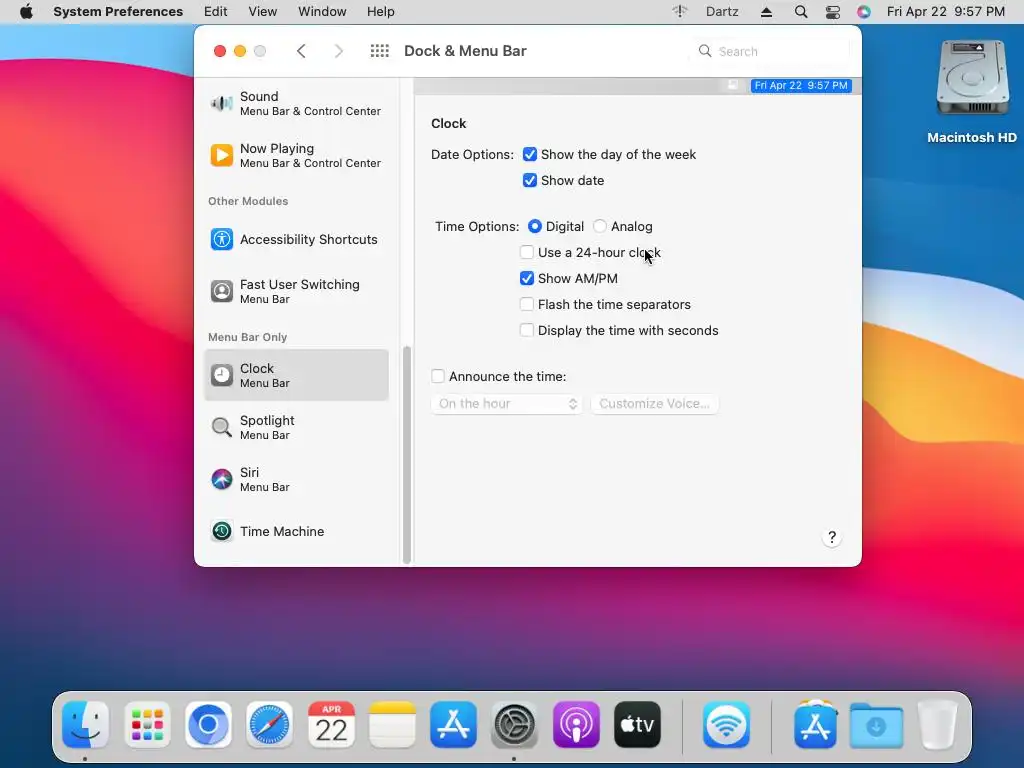Viewport: 1024px width, 768px height.
Task: Open Accessibility Shortcuts module
Action: point(296,239)
